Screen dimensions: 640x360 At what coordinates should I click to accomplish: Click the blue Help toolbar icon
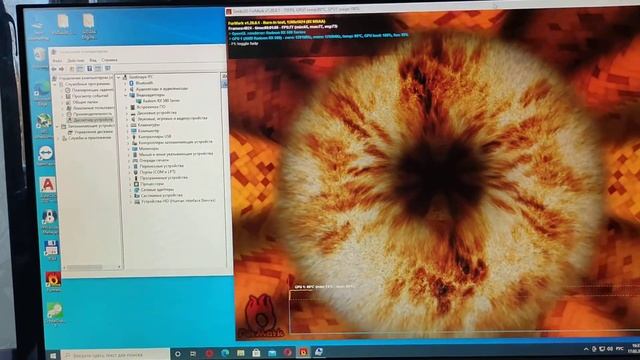pyautogui.click(x=89, y=69)
